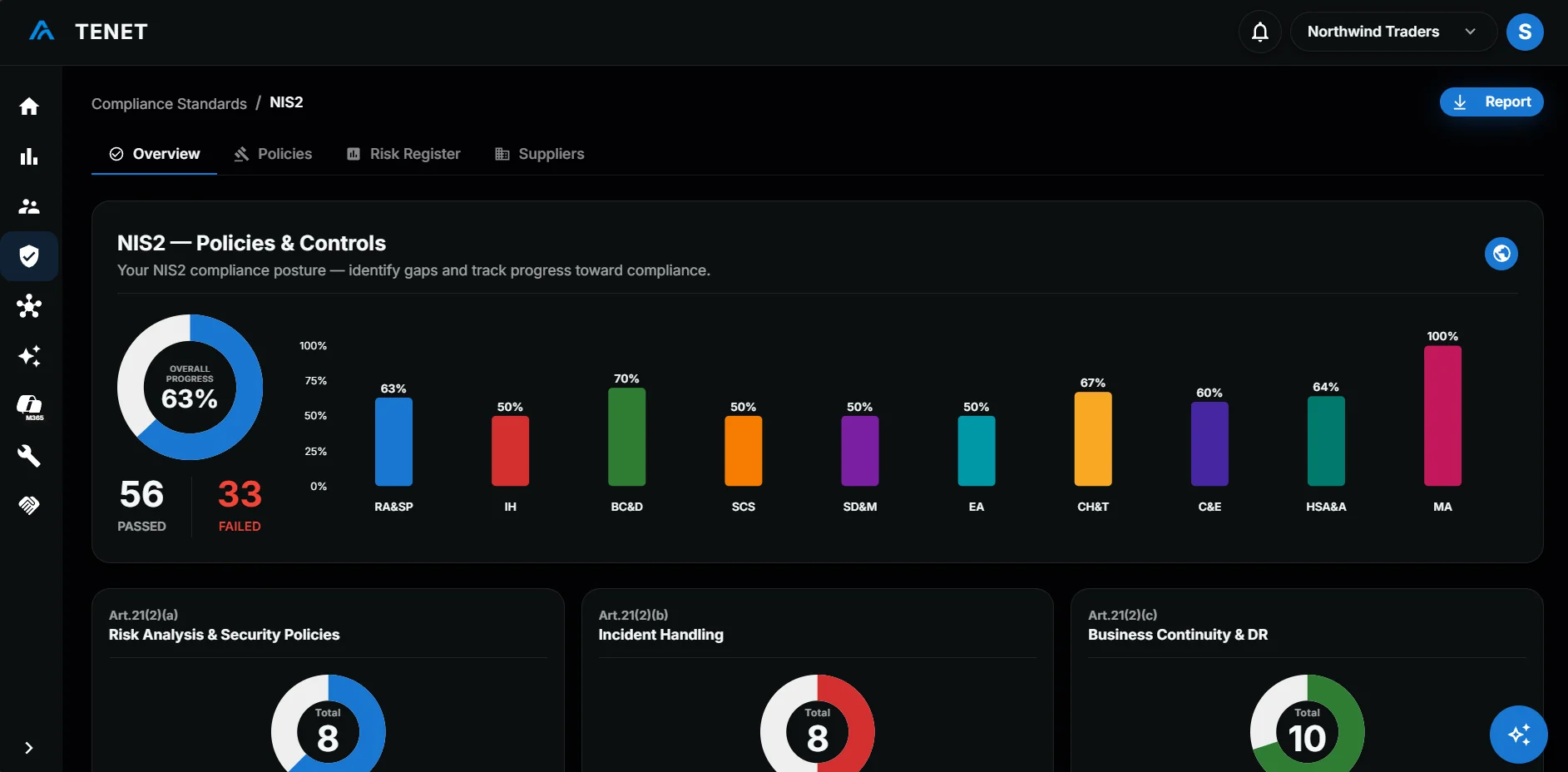Click the EA teal bar
1568x772 pixels.
(x=976, y=451)
